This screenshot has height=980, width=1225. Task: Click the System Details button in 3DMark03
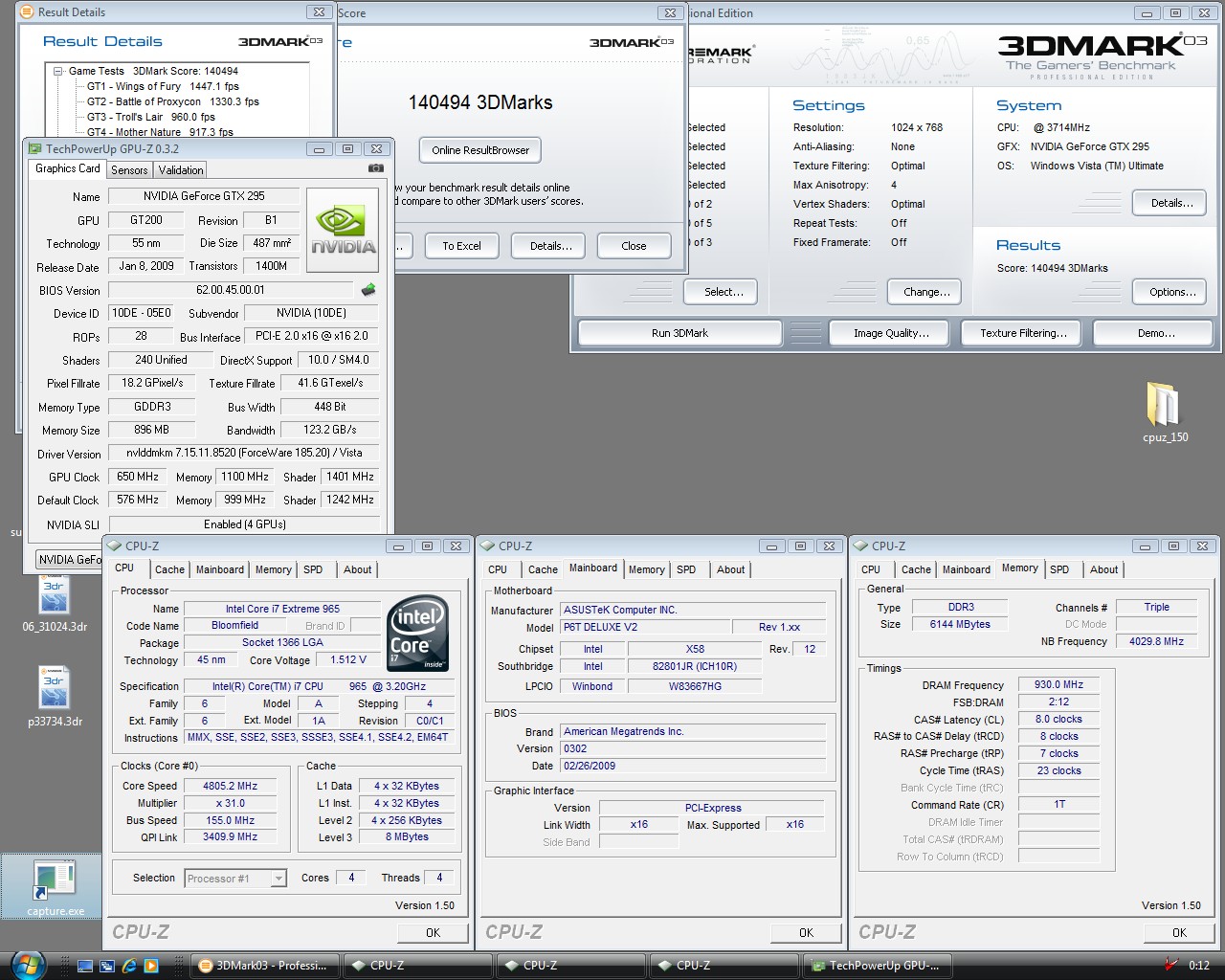(x=1171, y=203)
